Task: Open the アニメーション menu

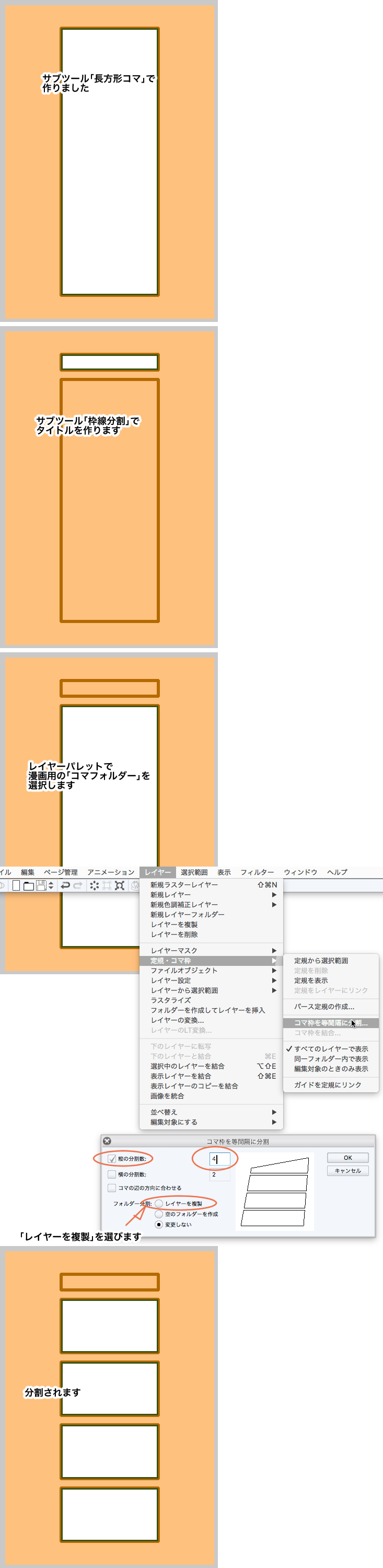Action: pos(110,872)
